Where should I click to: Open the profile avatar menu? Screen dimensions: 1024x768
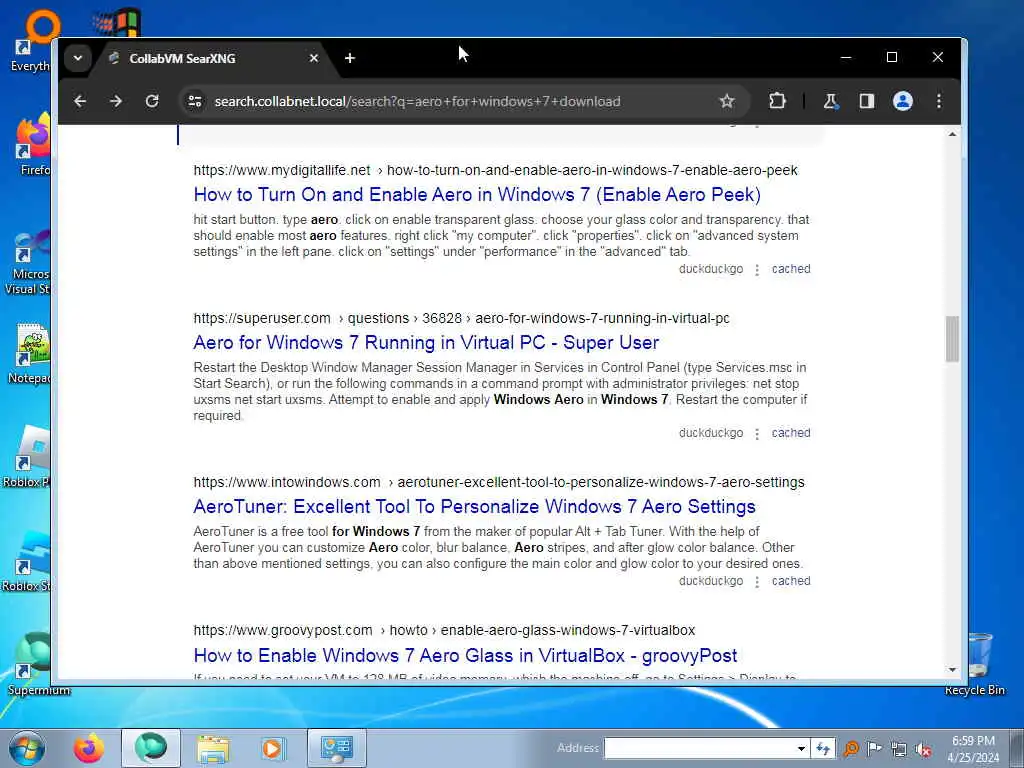coord(903,101)
